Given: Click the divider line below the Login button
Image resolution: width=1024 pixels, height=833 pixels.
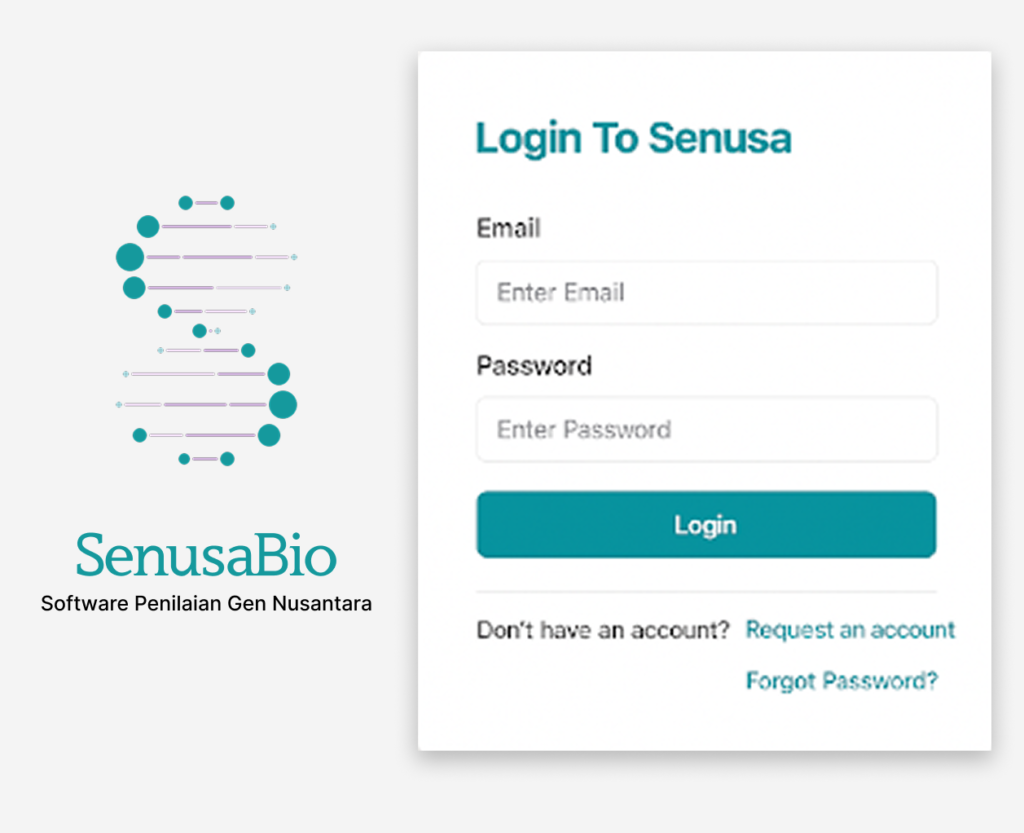Looking at the screenshot, I should coord(706,592).
